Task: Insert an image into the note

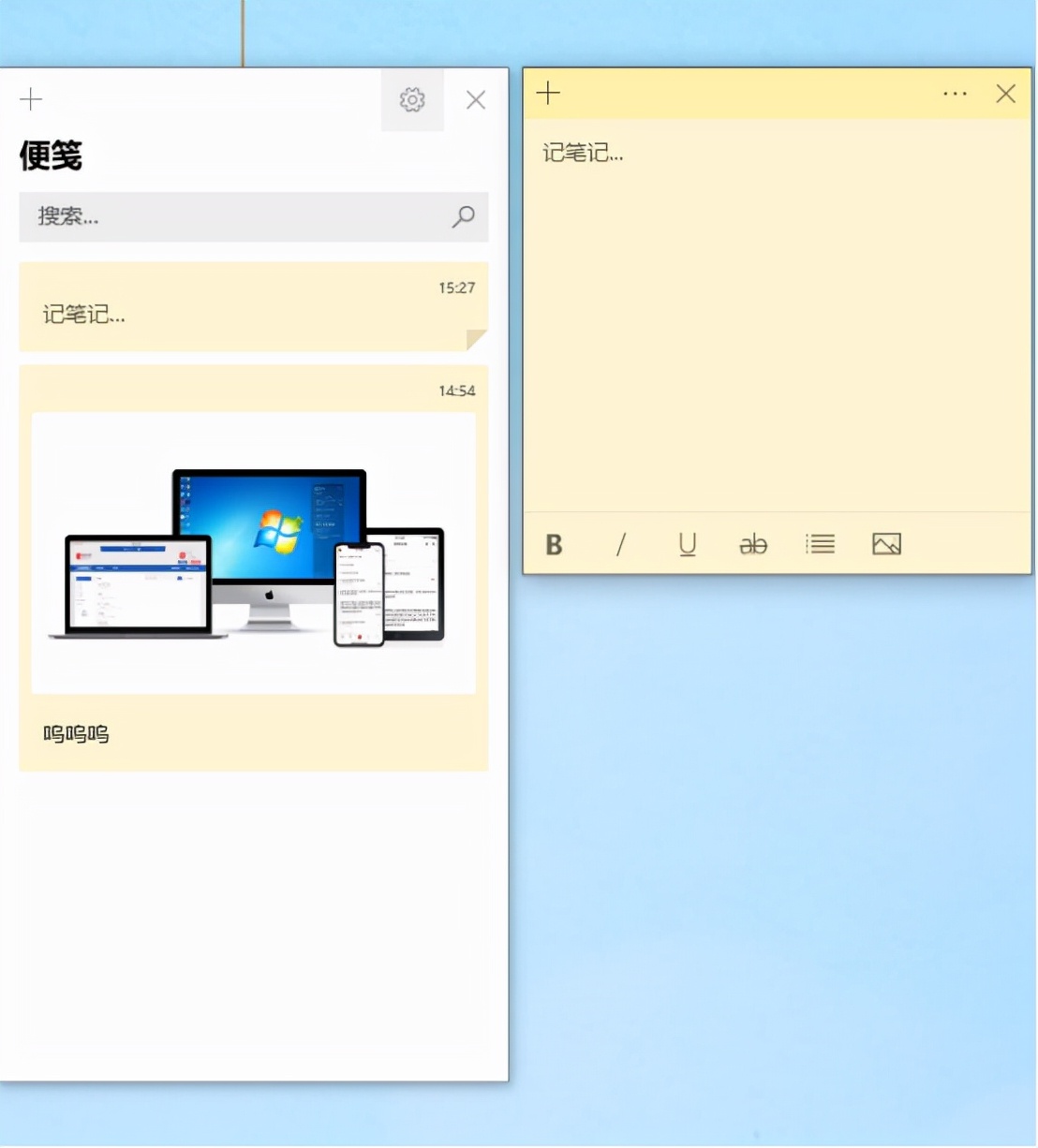Action: point(886,543)
